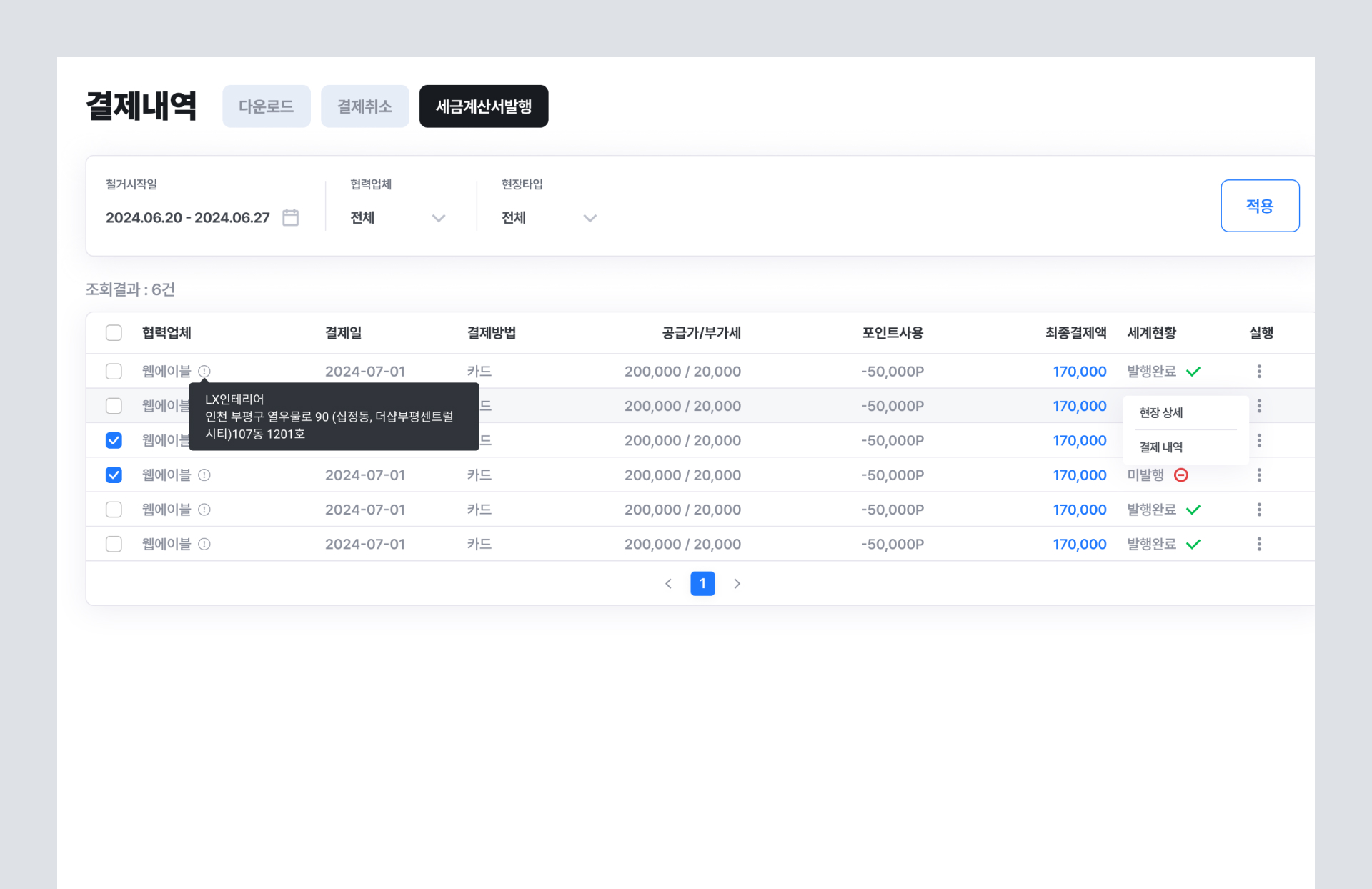Open the three-dot menu in last row
Image resolution: width=1372 pixels, height=889 pixels.
tap(1259, 545)
